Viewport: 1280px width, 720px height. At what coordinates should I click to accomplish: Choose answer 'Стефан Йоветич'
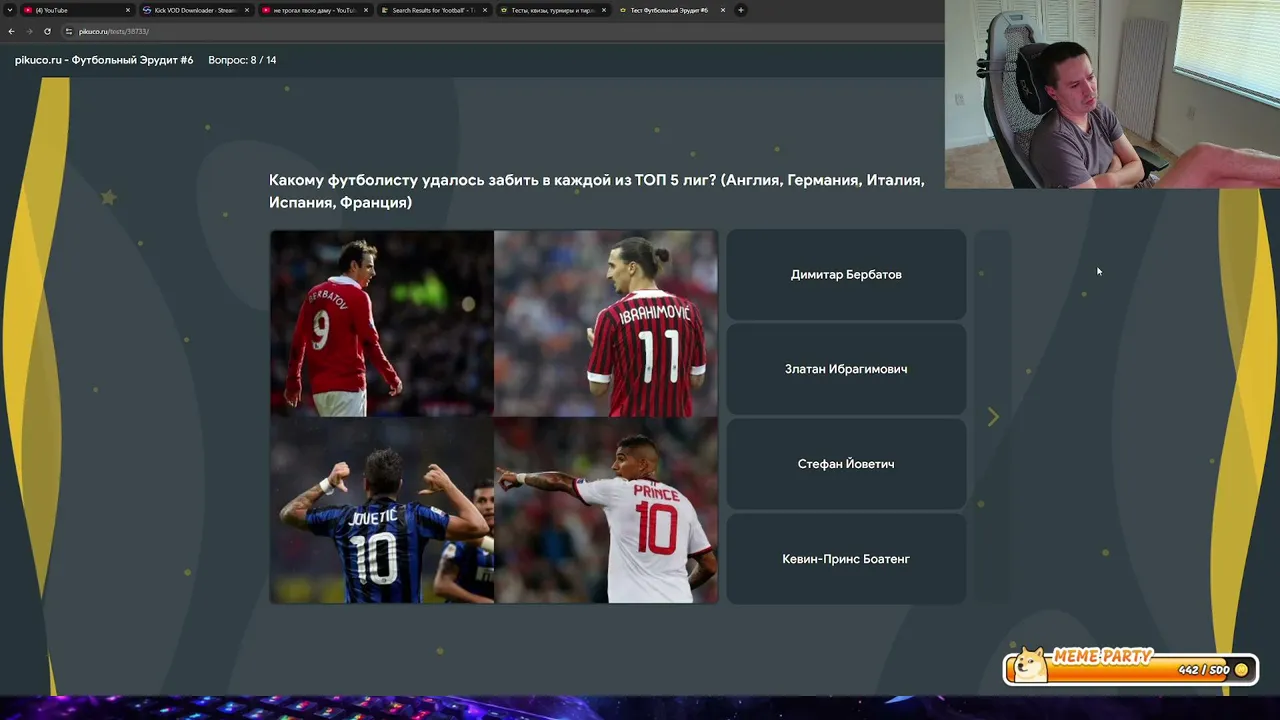click(846, 464)
